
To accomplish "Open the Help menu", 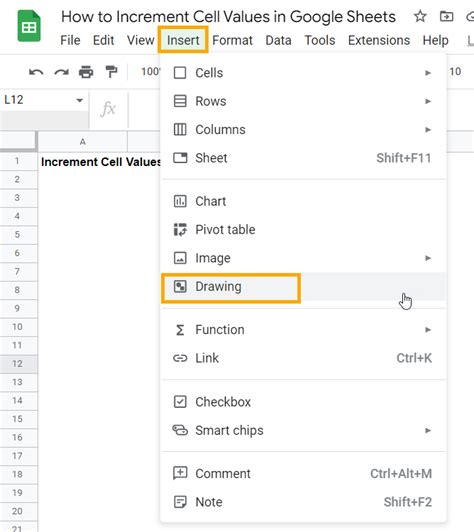I will tap(435, 40).
